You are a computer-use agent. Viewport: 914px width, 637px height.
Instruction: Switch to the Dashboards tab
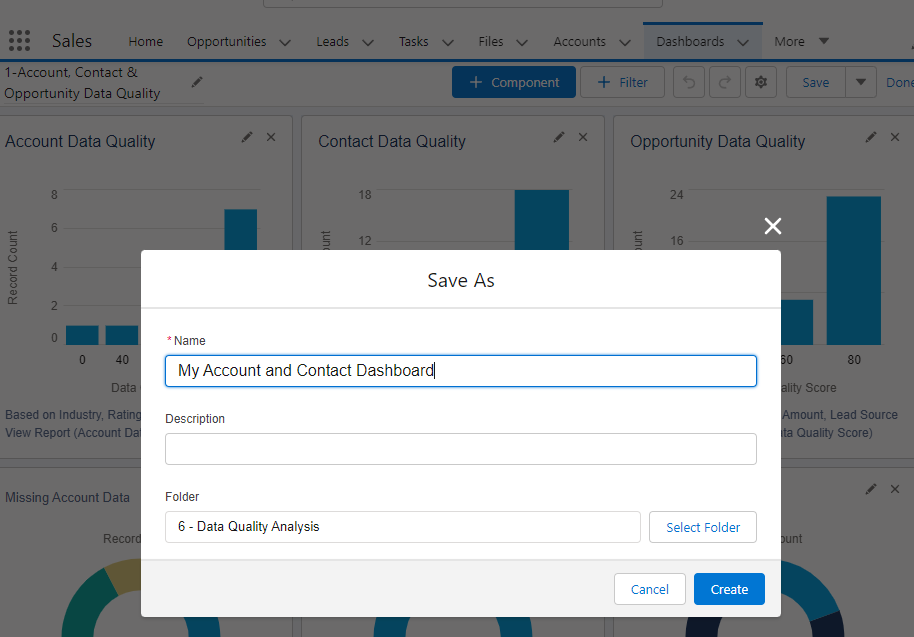(690, 41)
